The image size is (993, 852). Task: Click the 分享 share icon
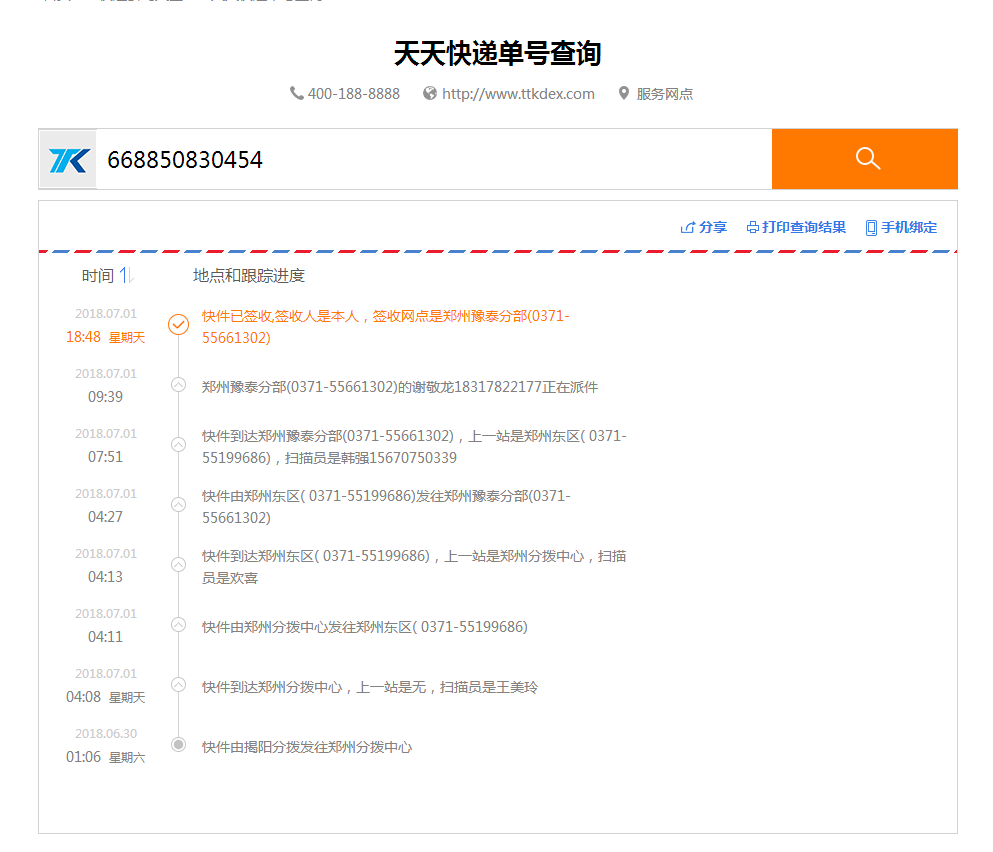(x=687, y=227)
